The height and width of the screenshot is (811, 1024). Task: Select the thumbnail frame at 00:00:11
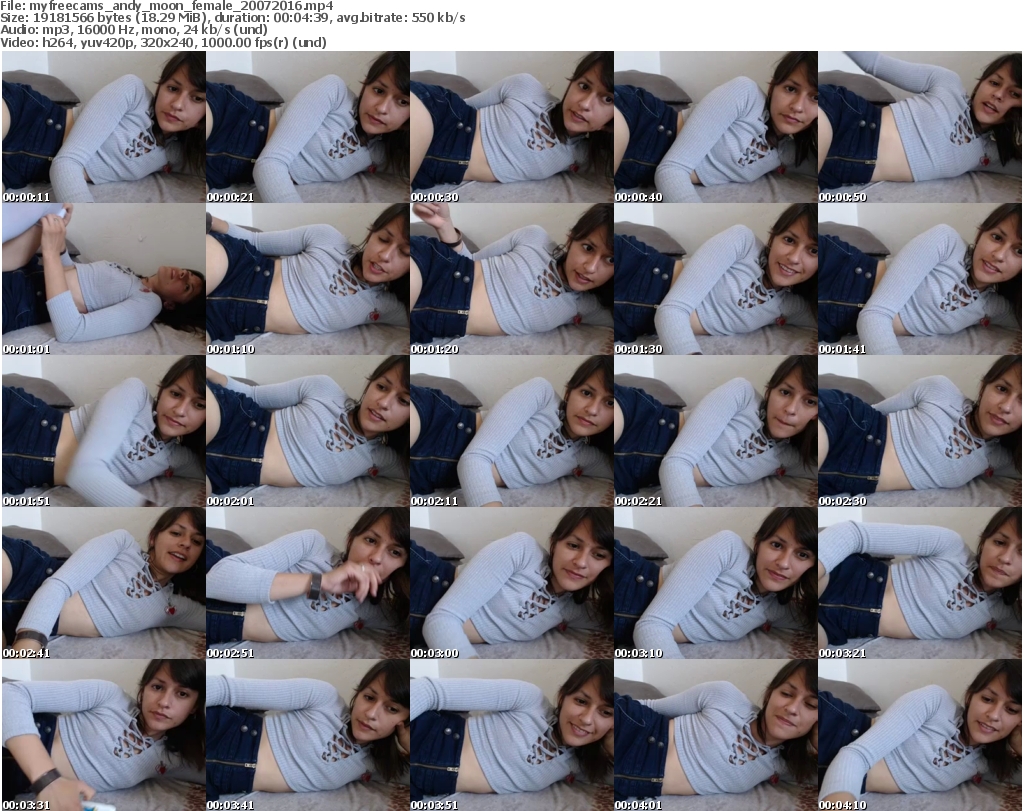(x=104, y=127)
